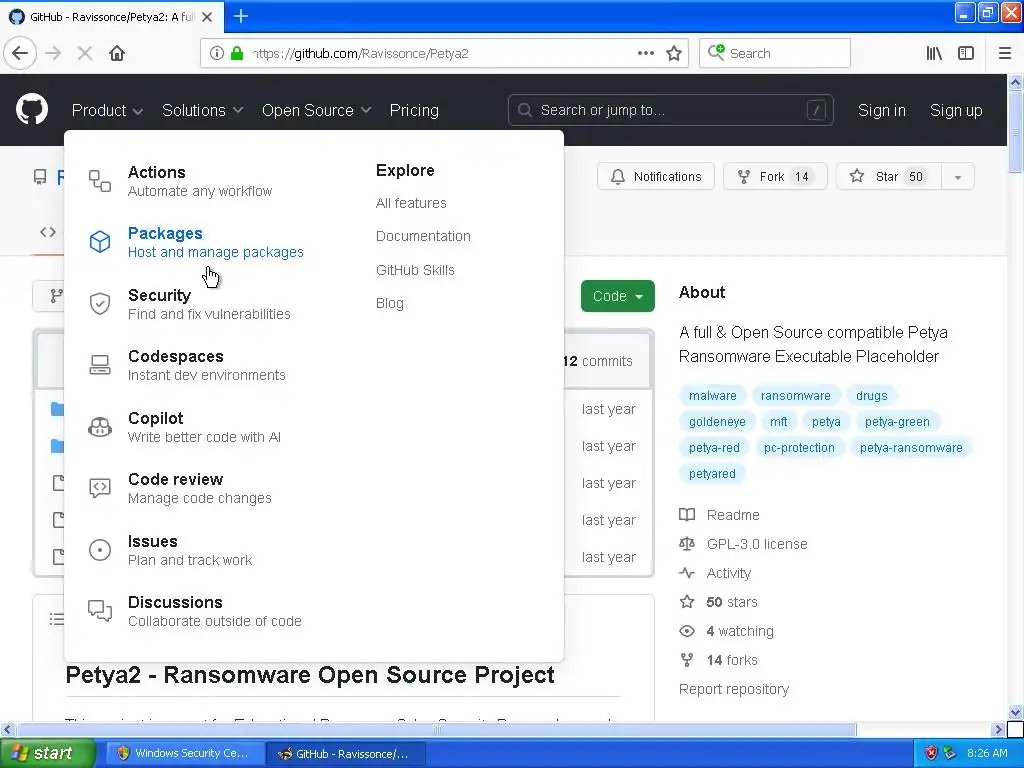Image resolution: width=1024 pixels, height=768 pixels.
Task: Open the Star lists dropdown arrow
Action: click(x=957, y=177)
